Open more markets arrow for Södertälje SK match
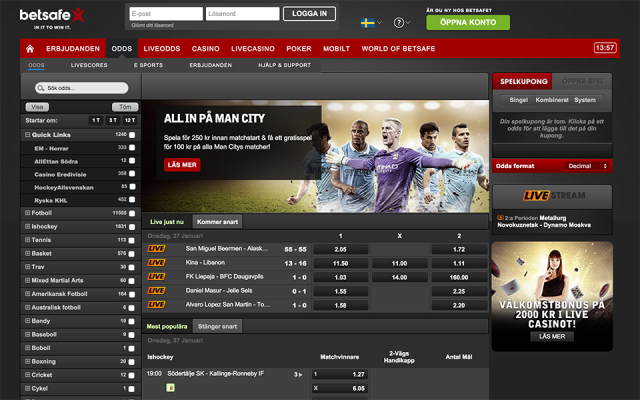The height and width of the screenshot is (400, 640). pyautogui.click(x=298, y=374)
